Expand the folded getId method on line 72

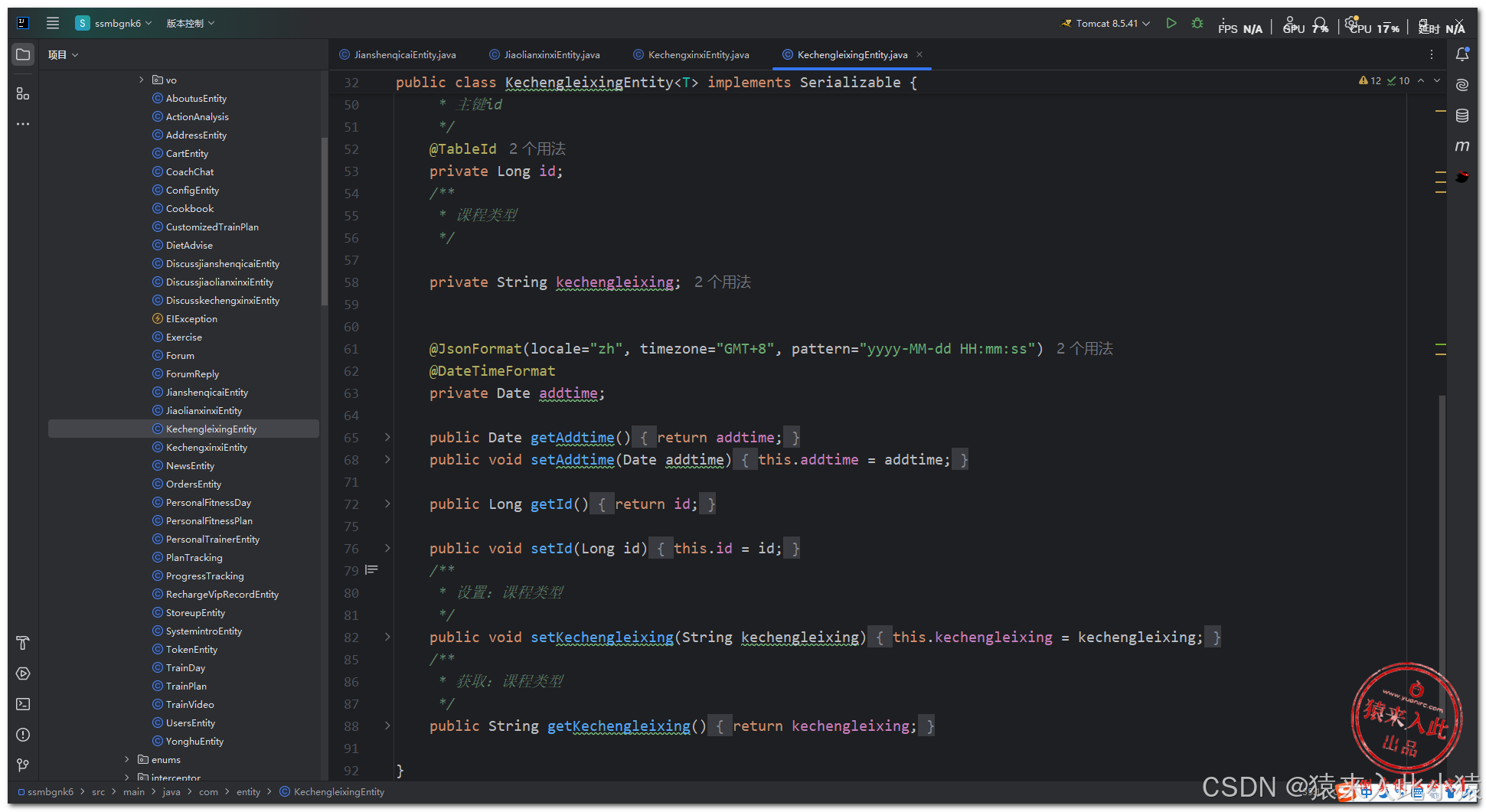click(x=387, y=504)
